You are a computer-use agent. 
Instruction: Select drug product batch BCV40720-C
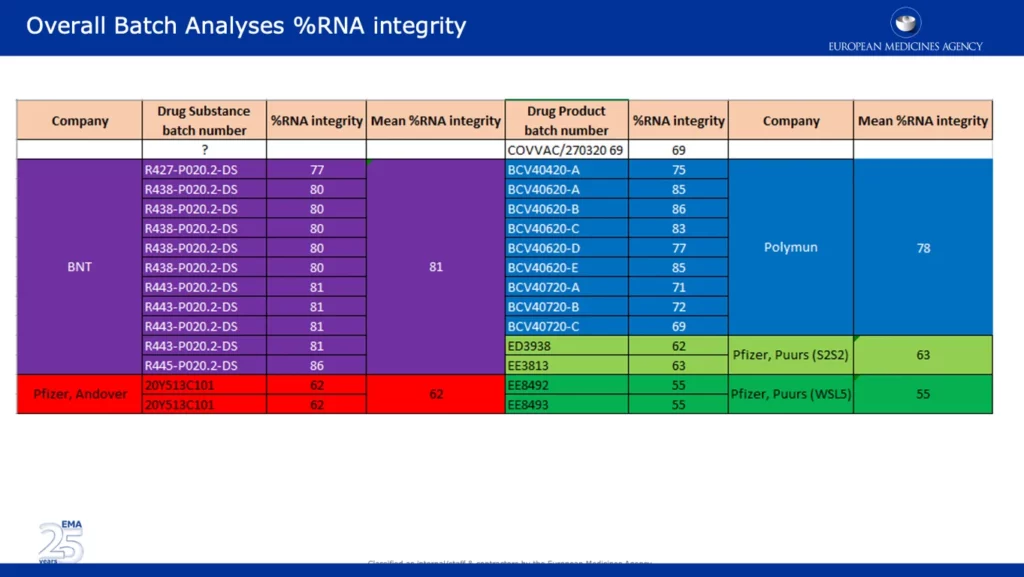click(545, 326)
